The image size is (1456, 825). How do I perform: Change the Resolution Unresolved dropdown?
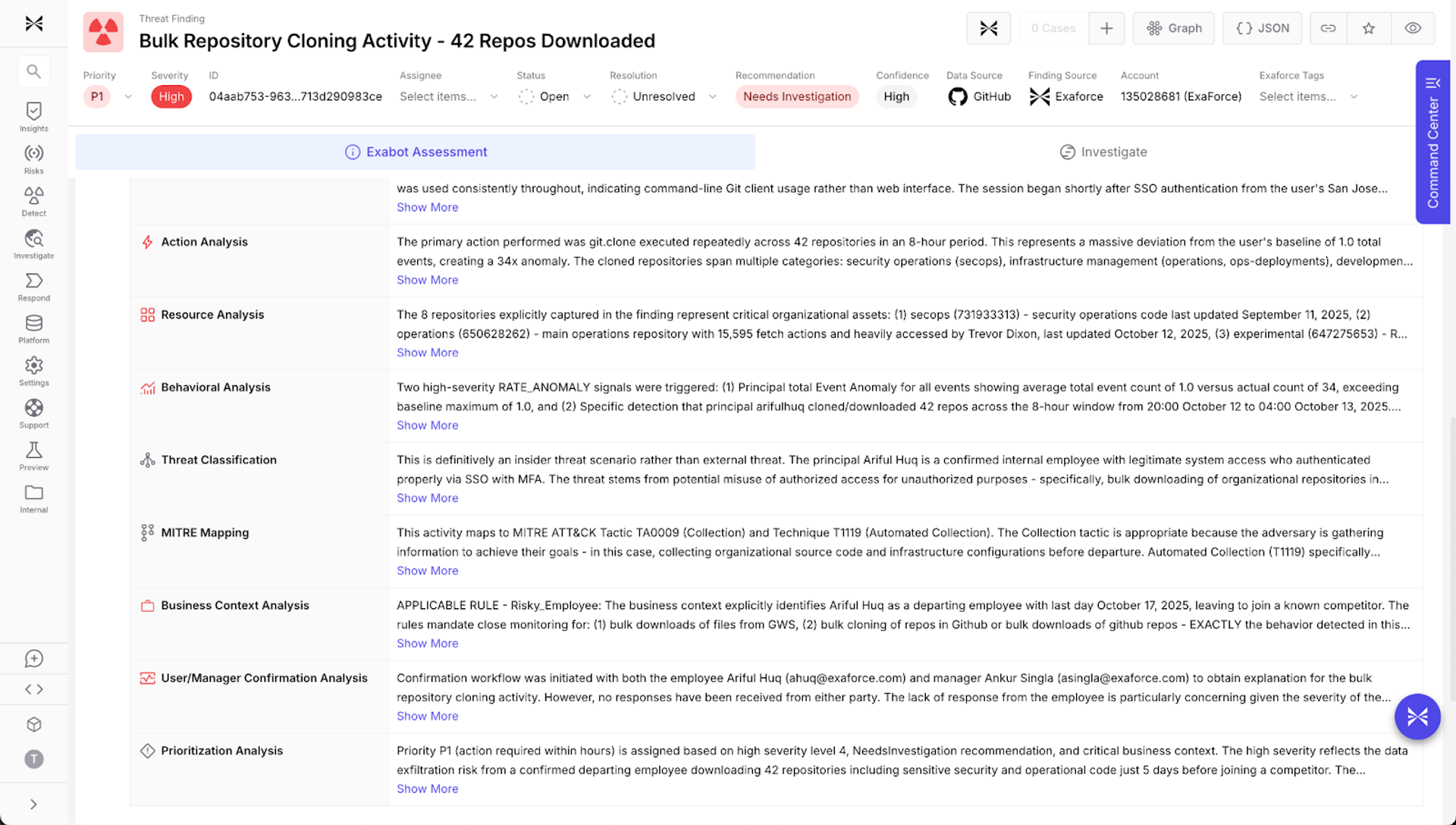(x=664, y=96)
